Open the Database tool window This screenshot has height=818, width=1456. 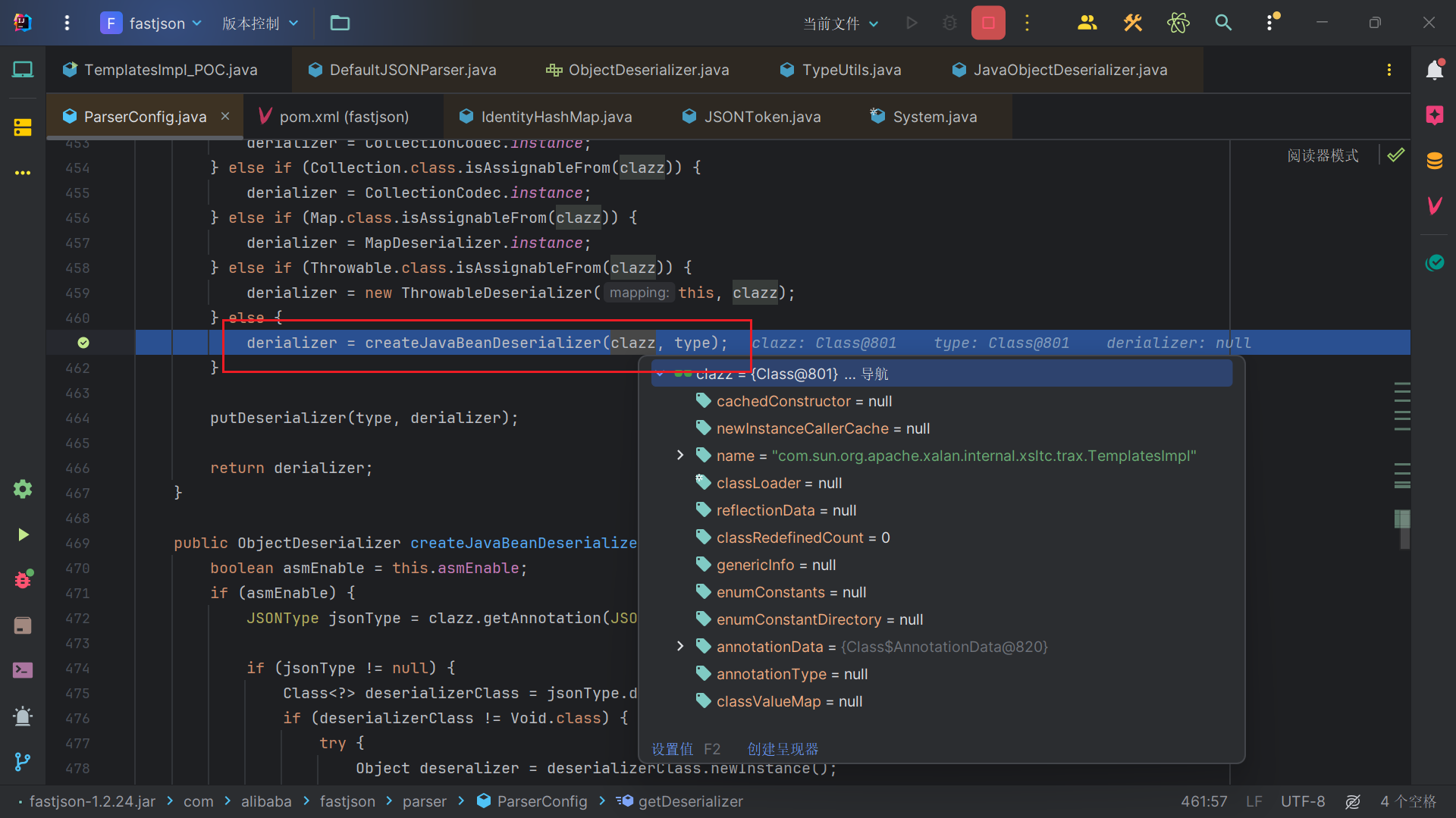1435,161
